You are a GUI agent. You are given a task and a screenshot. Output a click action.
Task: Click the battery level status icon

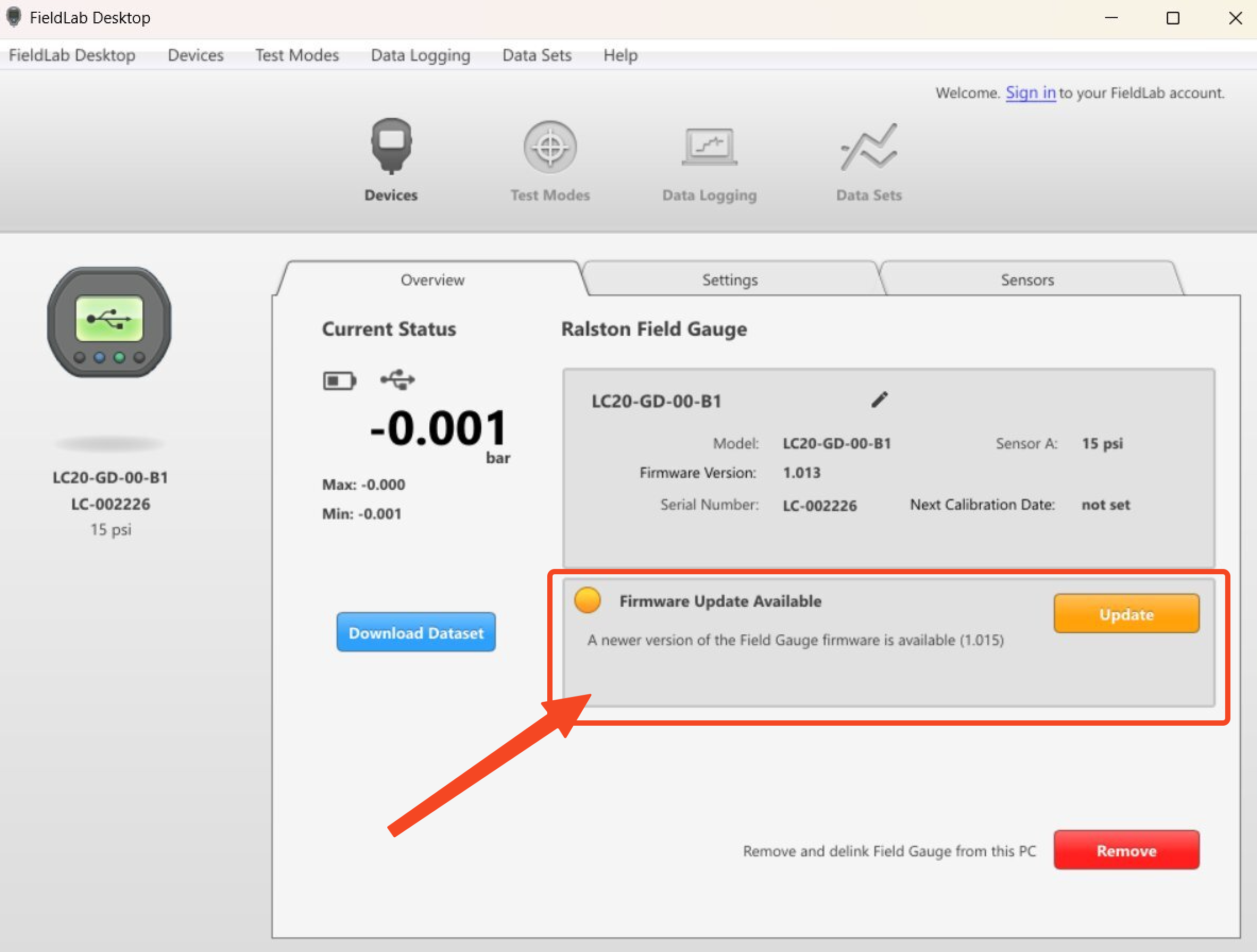339,380
